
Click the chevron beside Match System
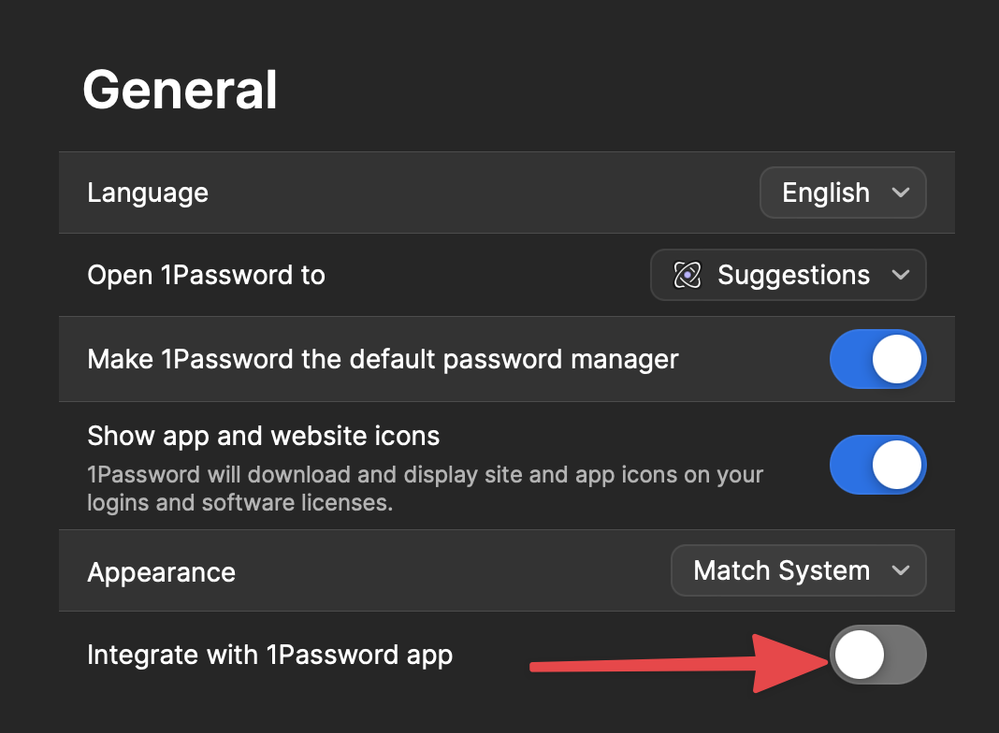coord(900,571)
